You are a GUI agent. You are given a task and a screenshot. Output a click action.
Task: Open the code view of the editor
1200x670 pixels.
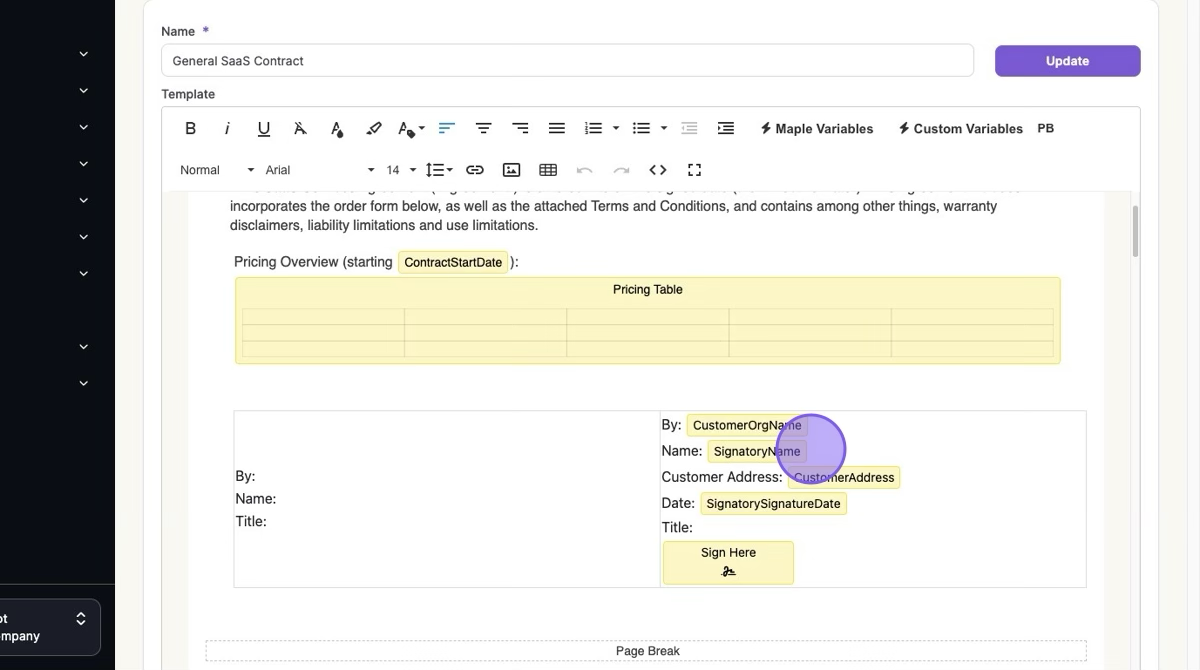[x=658, y=170]
